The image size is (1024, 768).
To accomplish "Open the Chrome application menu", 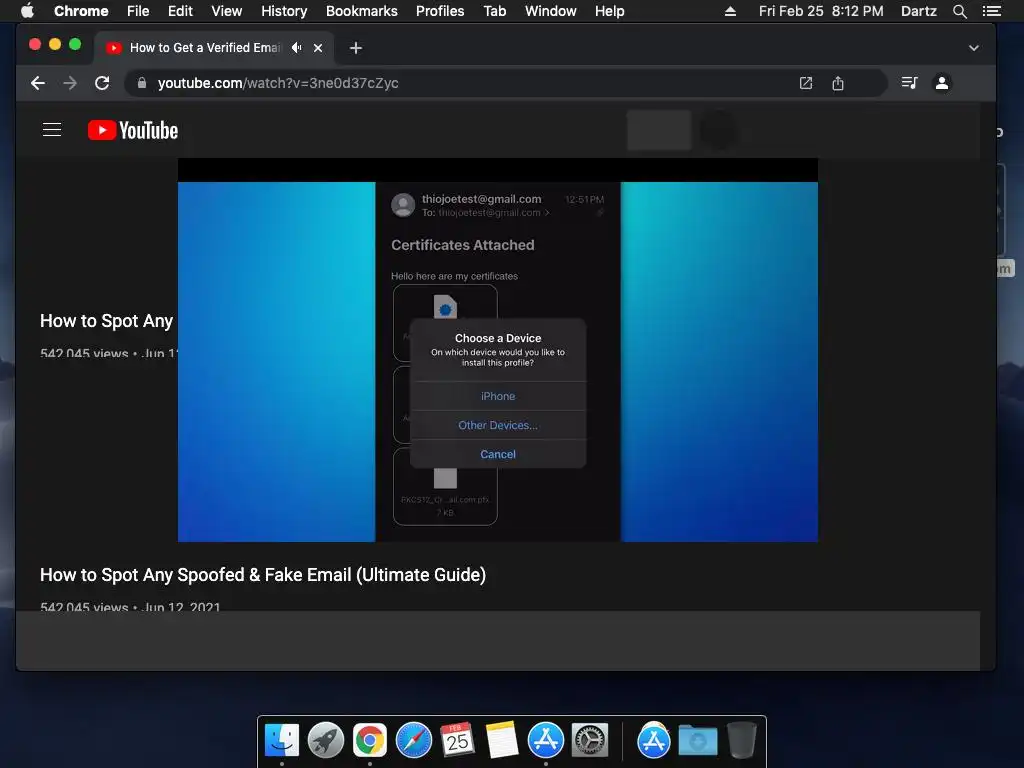I will pyautogui.click(x=81, y=11).
